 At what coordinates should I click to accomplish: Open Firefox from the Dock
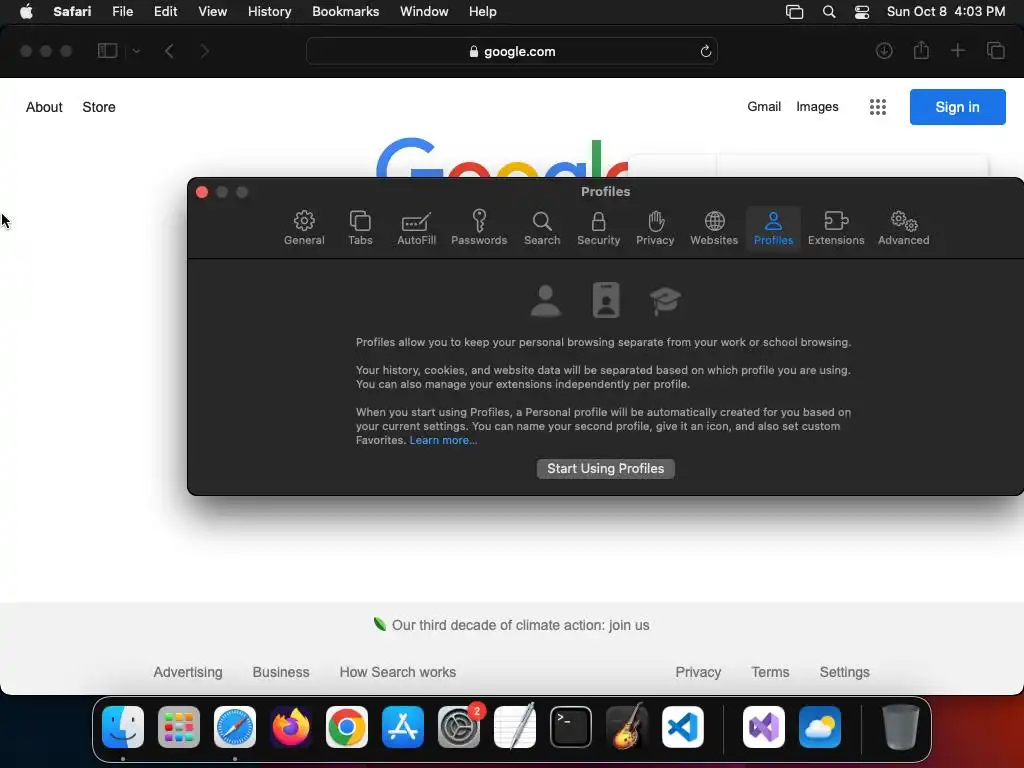click(291, 727)
